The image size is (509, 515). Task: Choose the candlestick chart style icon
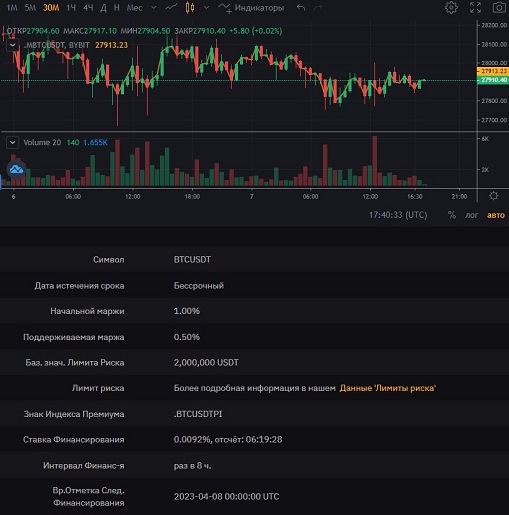190,7
